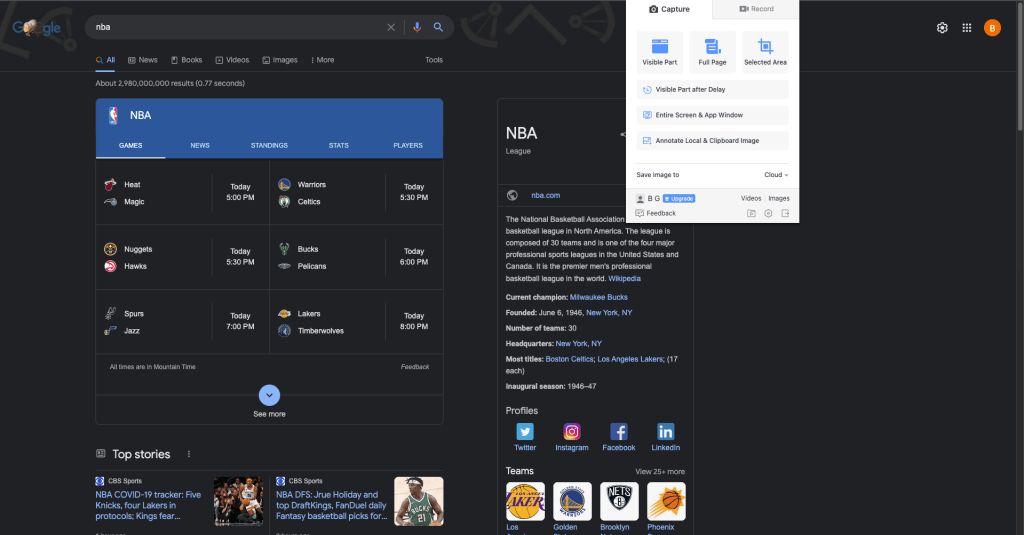Open the Save image to Cloud dropdown
1024x535 pixels.
click(776, 174)
